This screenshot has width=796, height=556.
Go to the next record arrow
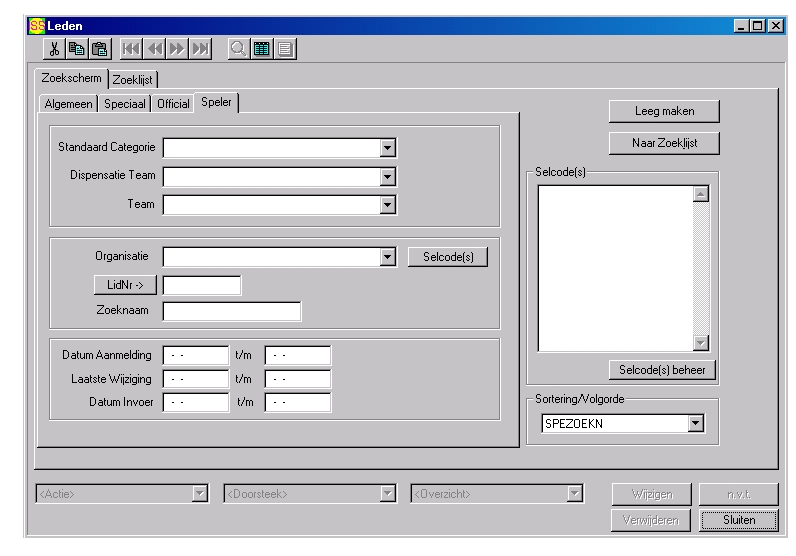point(179,47)
